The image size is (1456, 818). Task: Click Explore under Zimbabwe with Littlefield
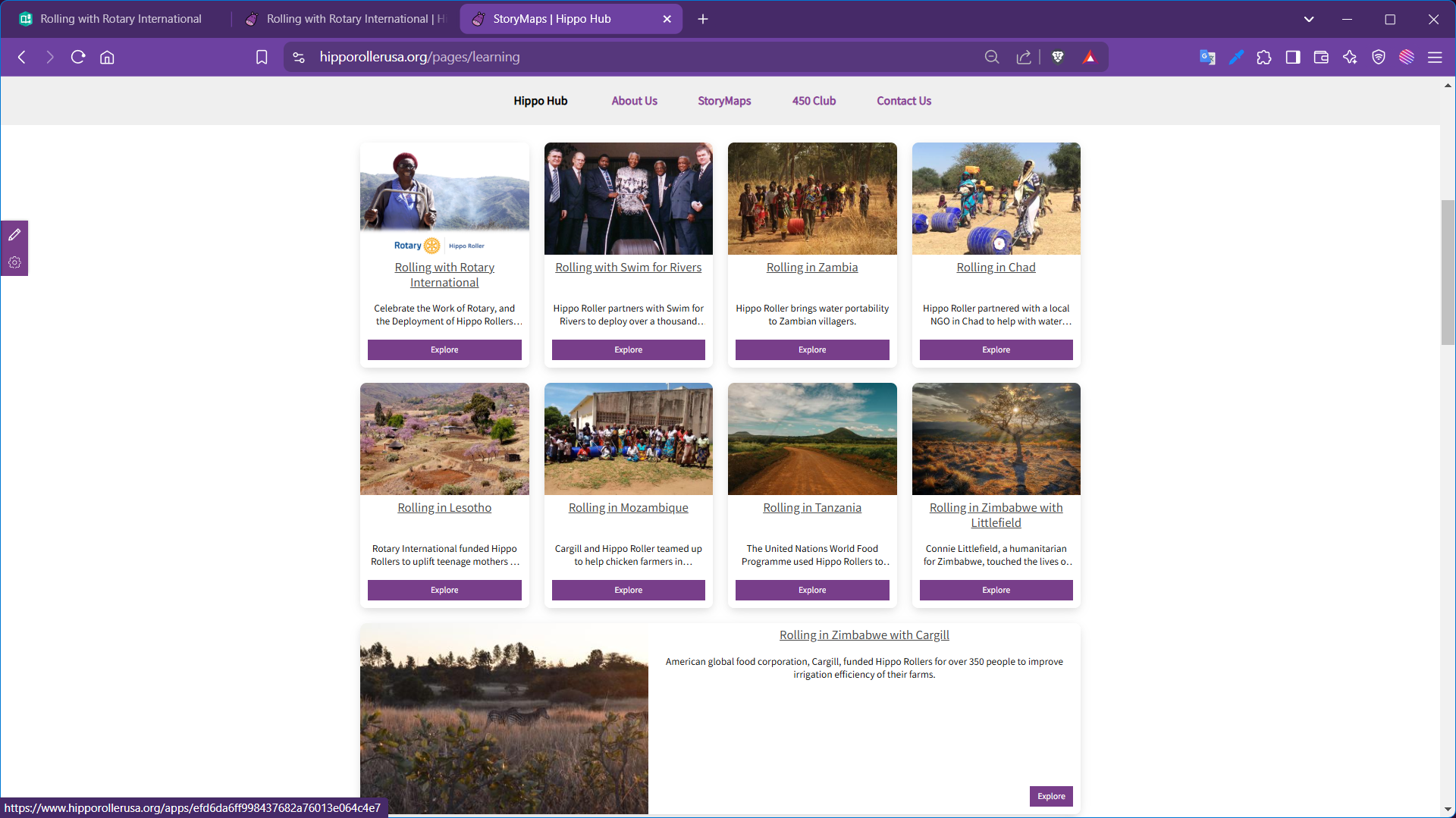click(x=996, y=590)
